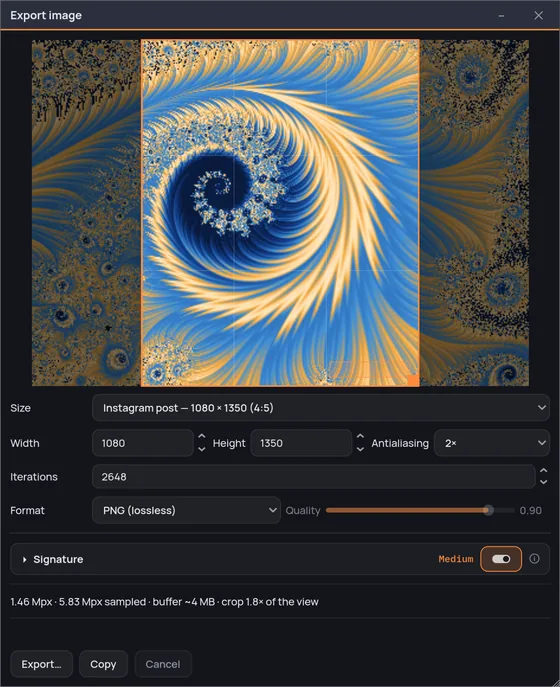Click the Export… button
The image size is (560, 687).
[x=41, y=664]
